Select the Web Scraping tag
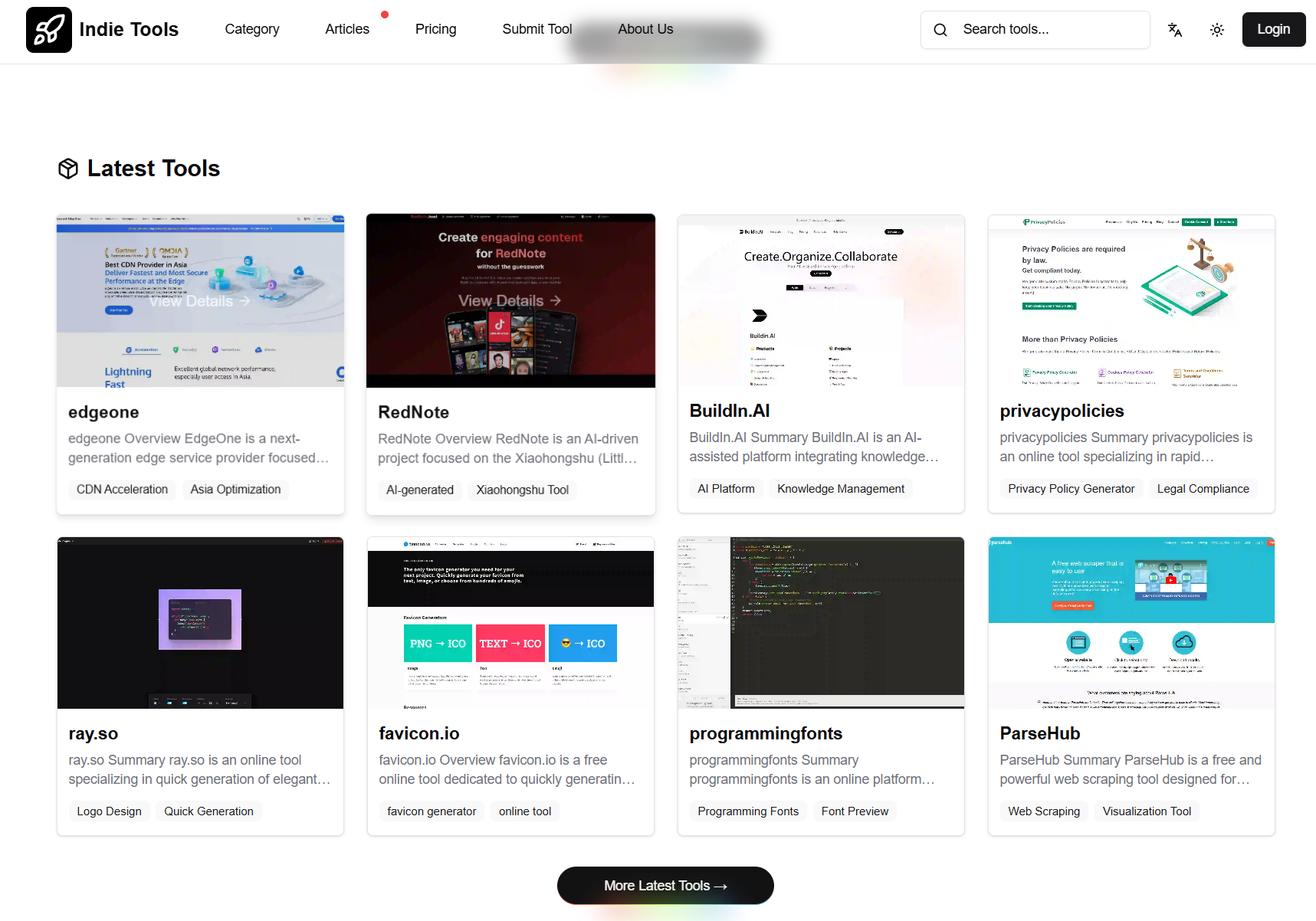The height and width of the screenshot is (921, 1316). click(x=1044, y=811)
